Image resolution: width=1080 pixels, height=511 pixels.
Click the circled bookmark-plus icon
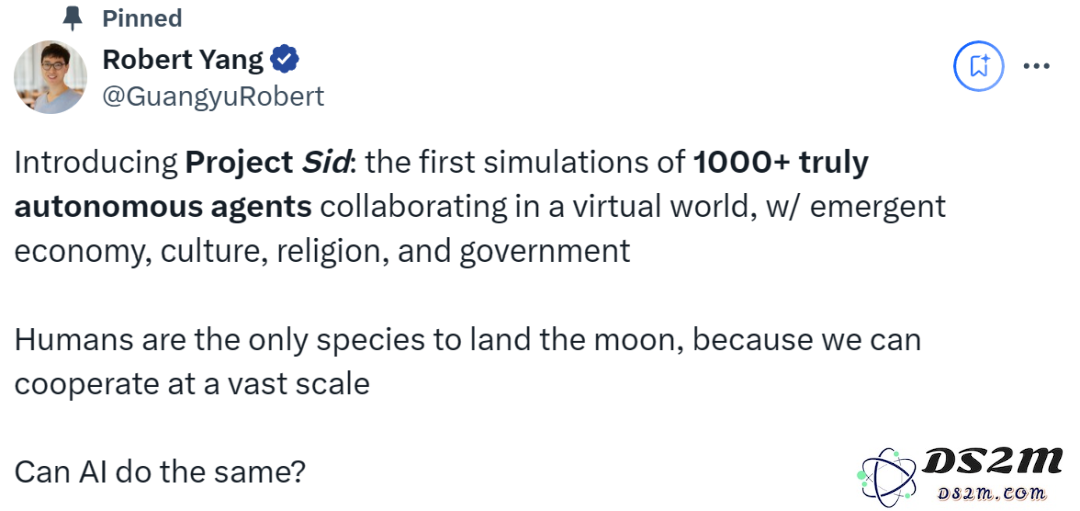978,66
